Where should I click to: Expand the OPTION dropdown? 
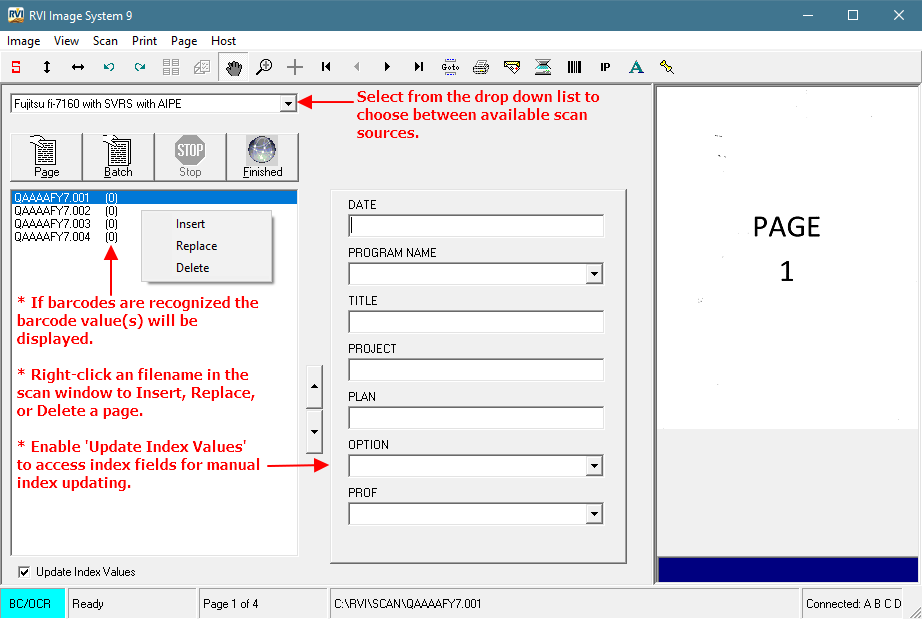pyautogui.click(x=594, y=466)
